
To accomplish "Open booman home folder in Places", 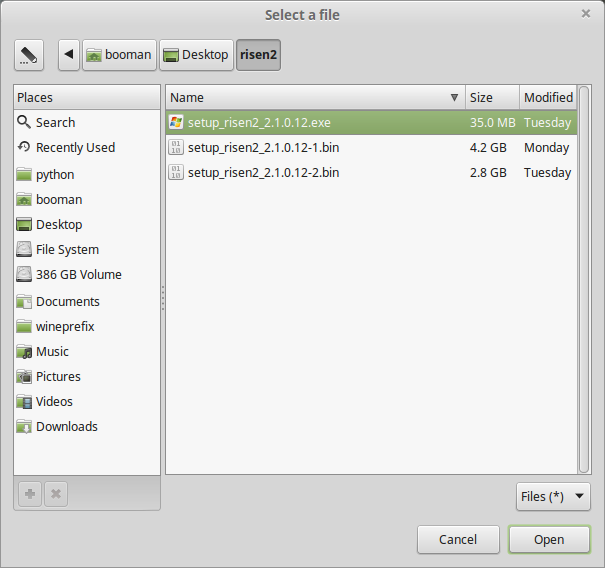I will pyautogui.click(x=87, y=199).
